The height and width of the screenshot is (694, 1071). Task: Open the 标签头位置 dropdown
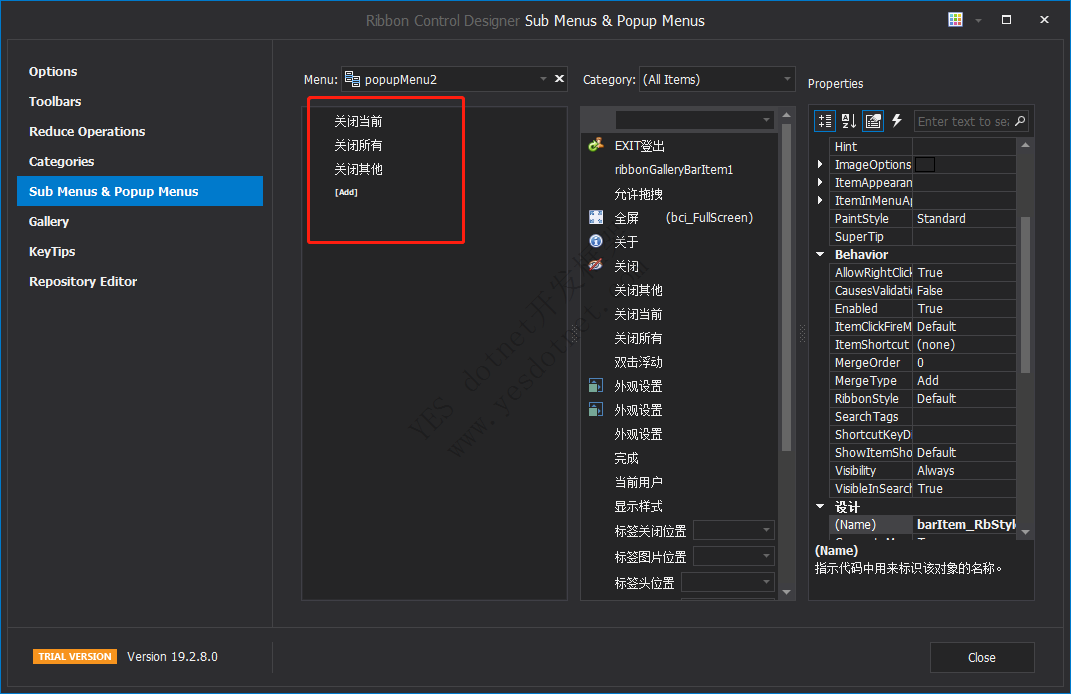(x=766, y=582)
